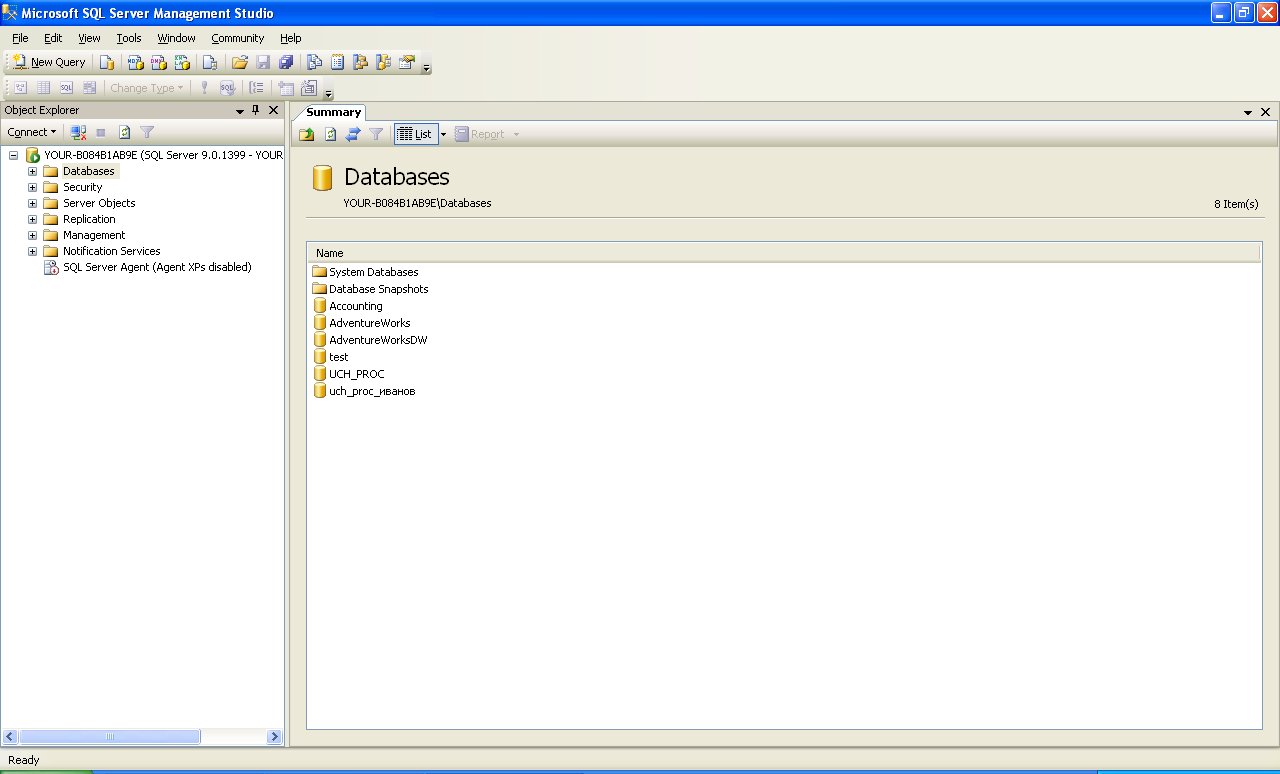The height and width of the screenshot is (774, 1280).
Task: Click the Execute SQL exclamation icon
Action: 205,88
